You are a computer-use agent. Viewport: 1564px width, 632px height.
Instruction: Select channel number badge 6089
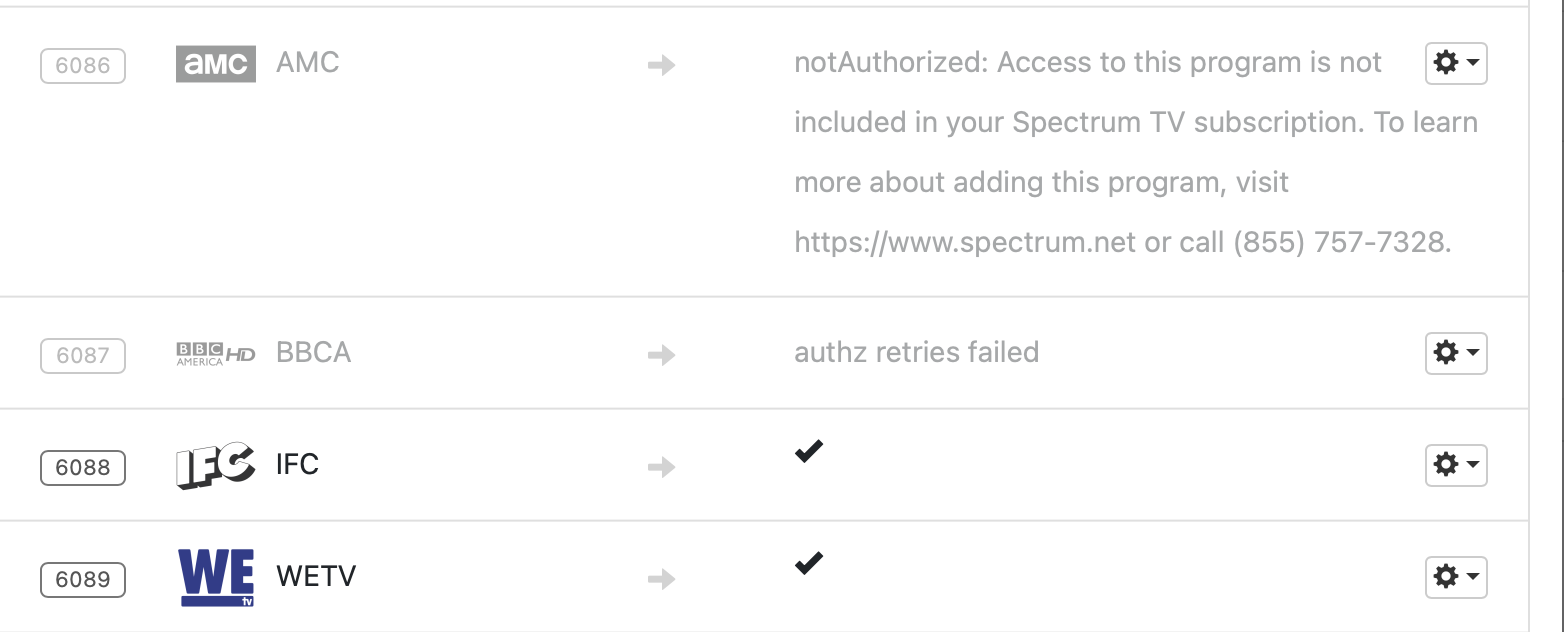83,579
